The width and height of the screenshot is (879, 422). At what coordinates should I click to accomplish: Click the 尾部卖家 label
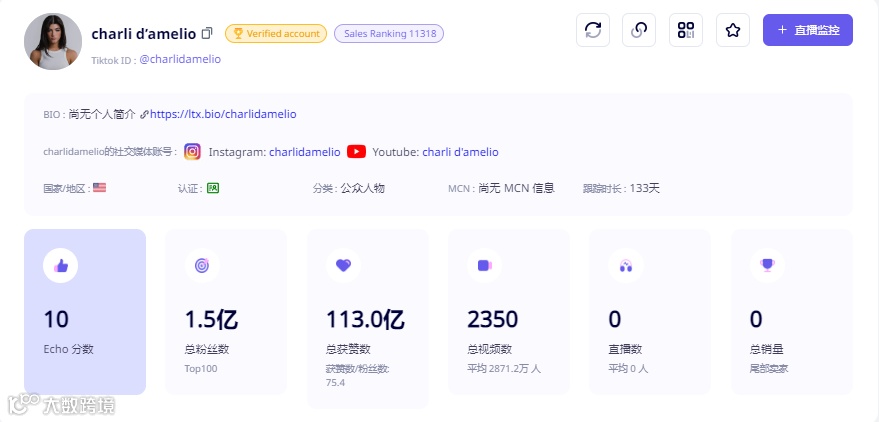[769, 369]
